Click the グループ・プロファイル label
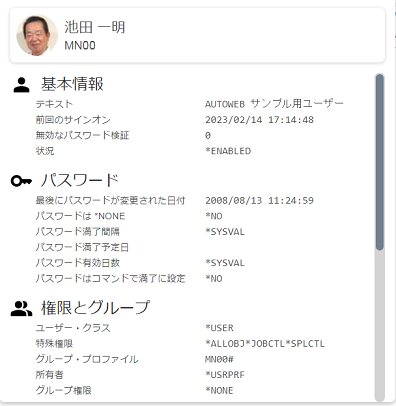The width and height of the screenshot is (396, 406). [87, 359]
